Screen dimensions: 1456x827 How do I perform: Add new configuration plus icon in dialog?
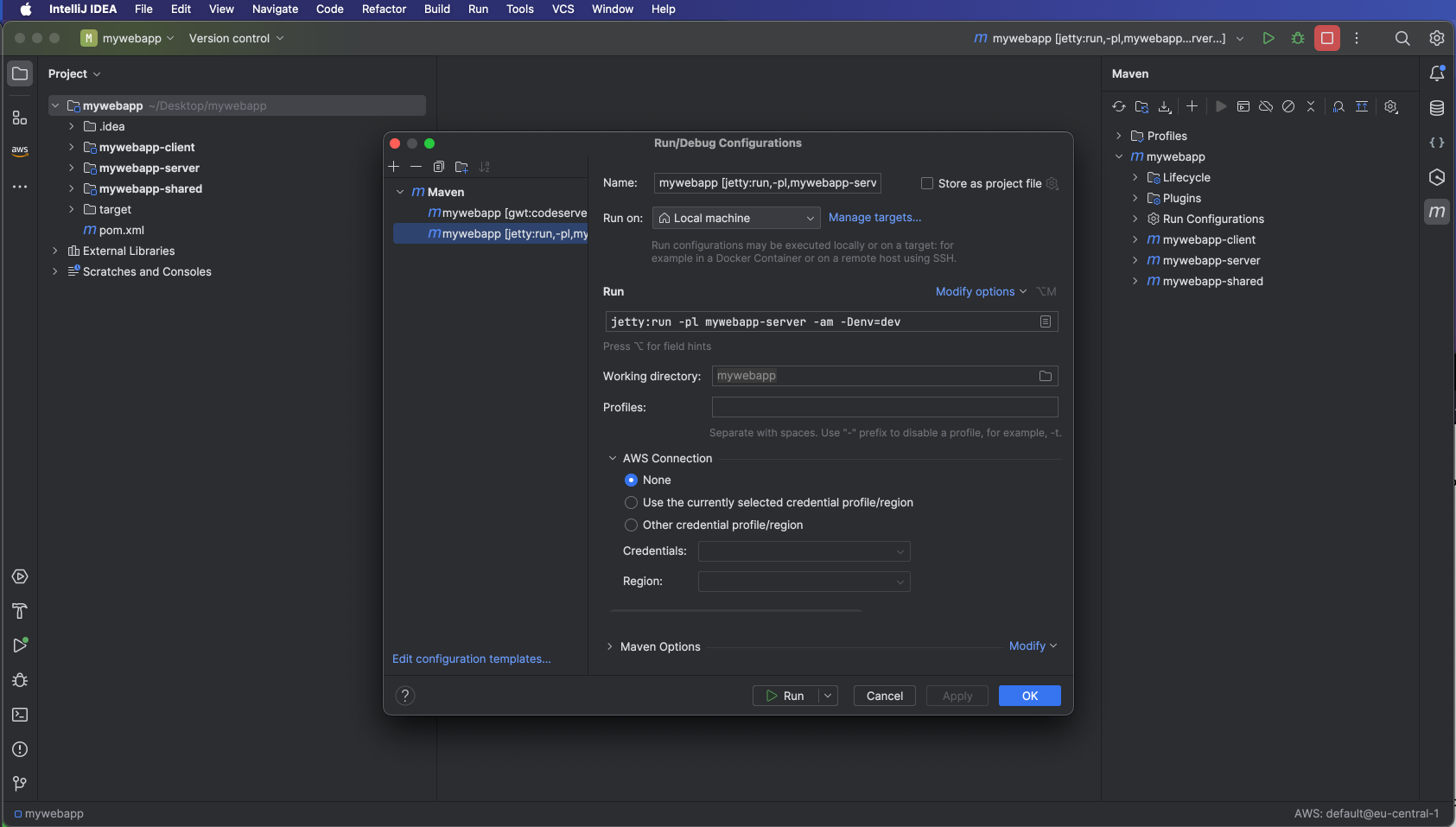coord(394,166)
